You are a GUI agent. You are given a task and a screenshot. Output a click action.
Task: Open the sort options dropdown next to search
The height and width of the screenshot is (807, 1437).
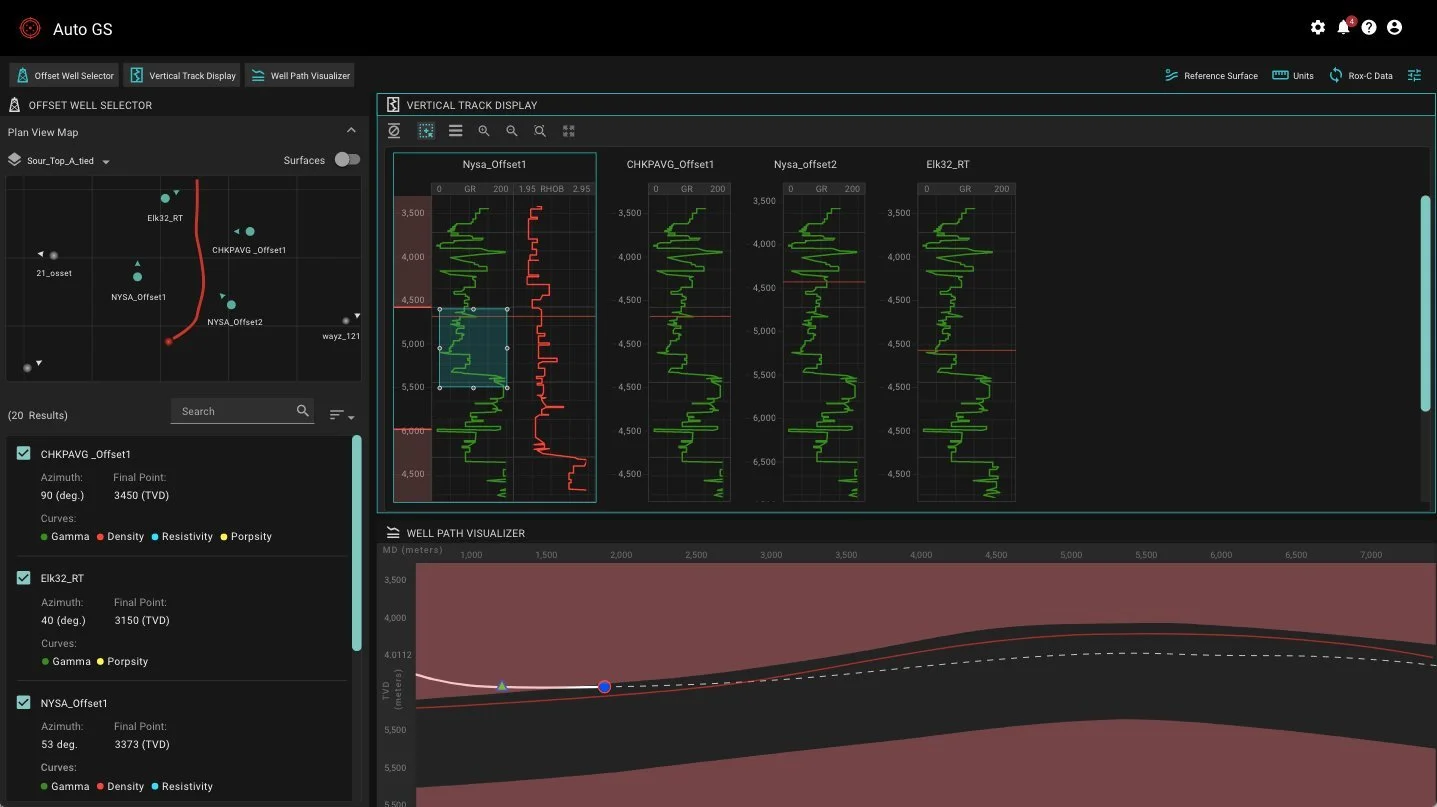pyautogui.click(x=342, y=415)
